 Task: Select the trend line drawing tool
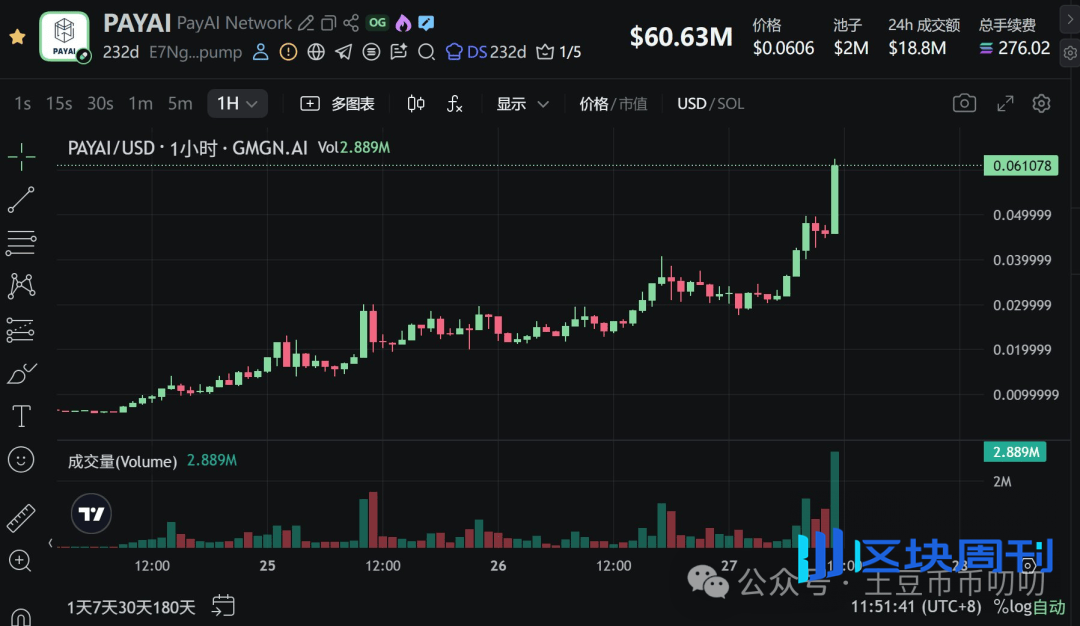[21, 199]
